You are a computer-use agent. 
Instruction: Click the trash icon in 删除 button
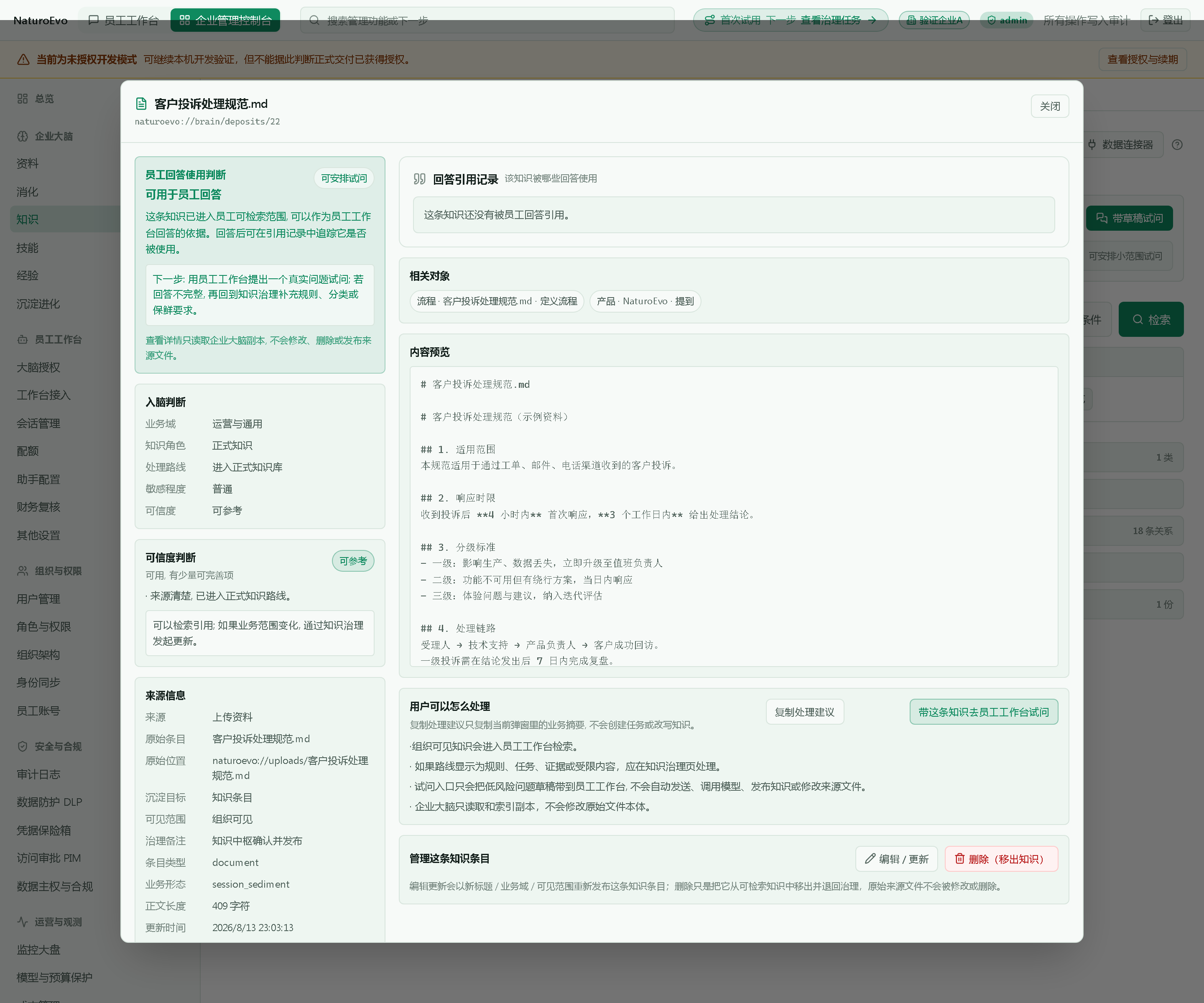point(959,858)
